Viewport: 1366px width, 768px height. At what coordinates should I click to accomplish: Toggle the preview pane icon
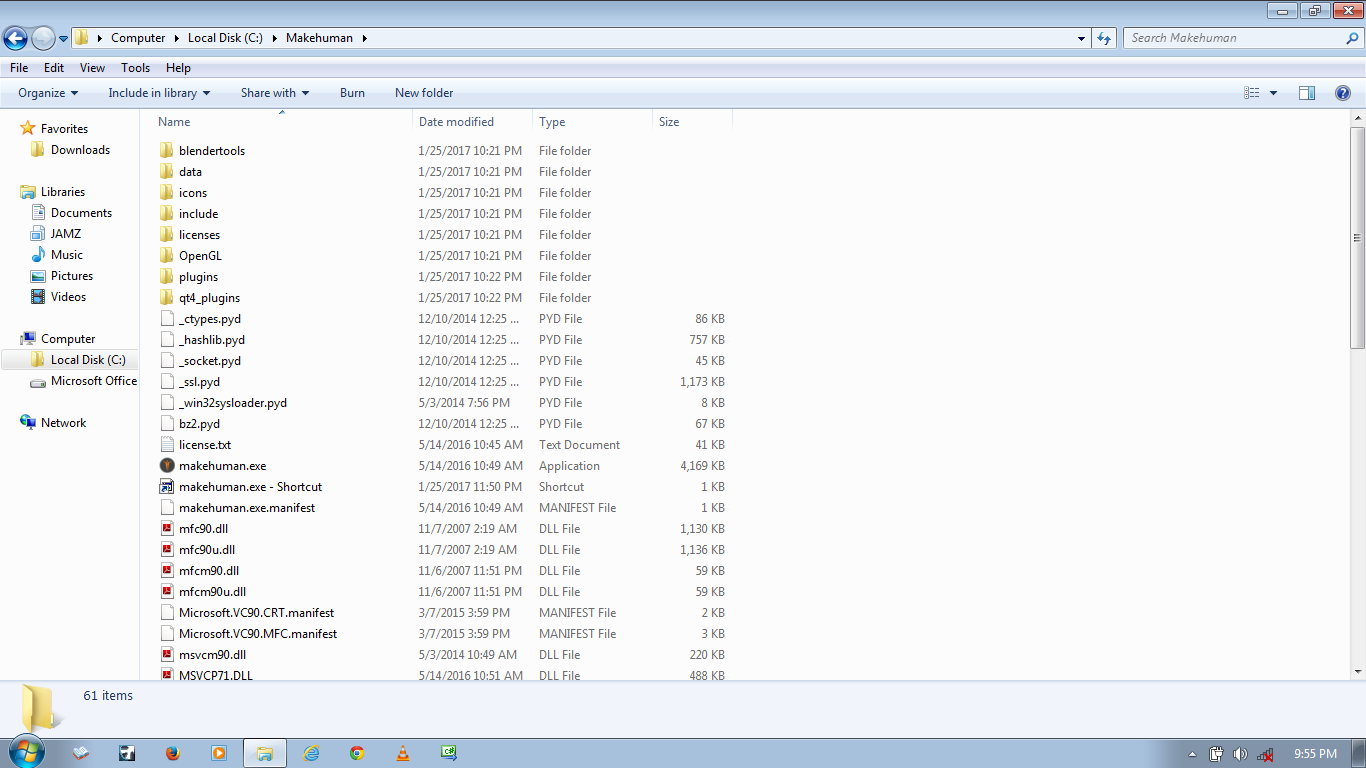coord(1307,93)
